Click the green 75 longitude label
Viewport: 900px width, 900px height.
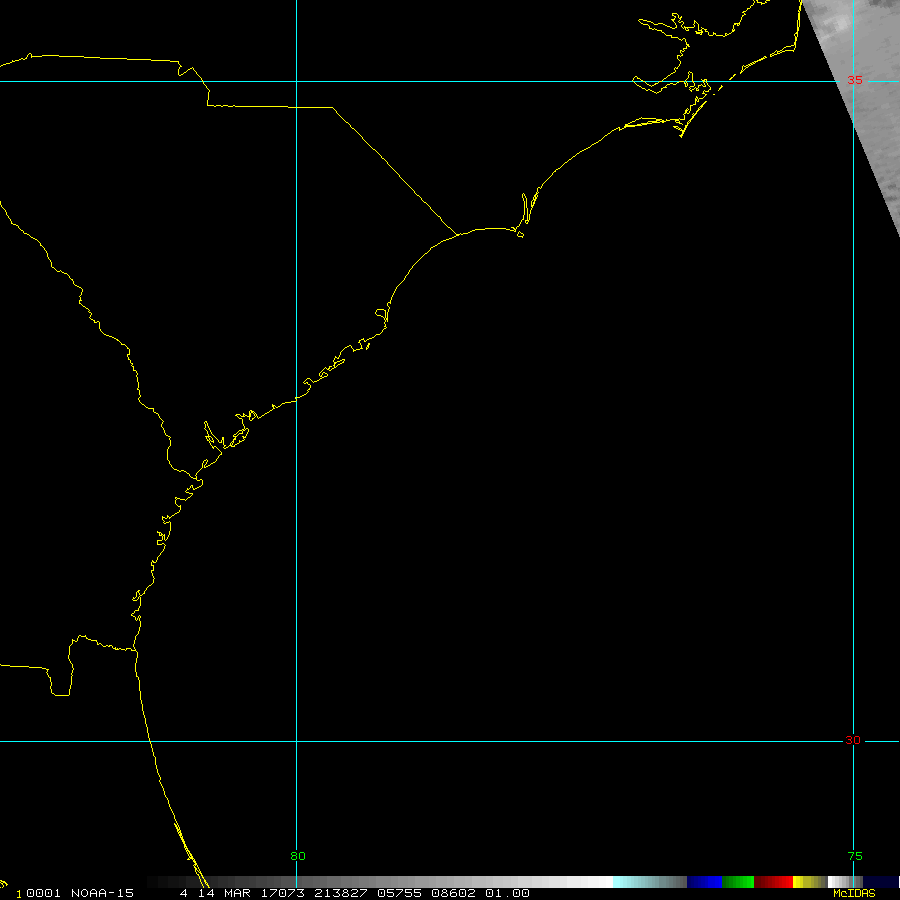pyautogui.click(x=854, y=856)
